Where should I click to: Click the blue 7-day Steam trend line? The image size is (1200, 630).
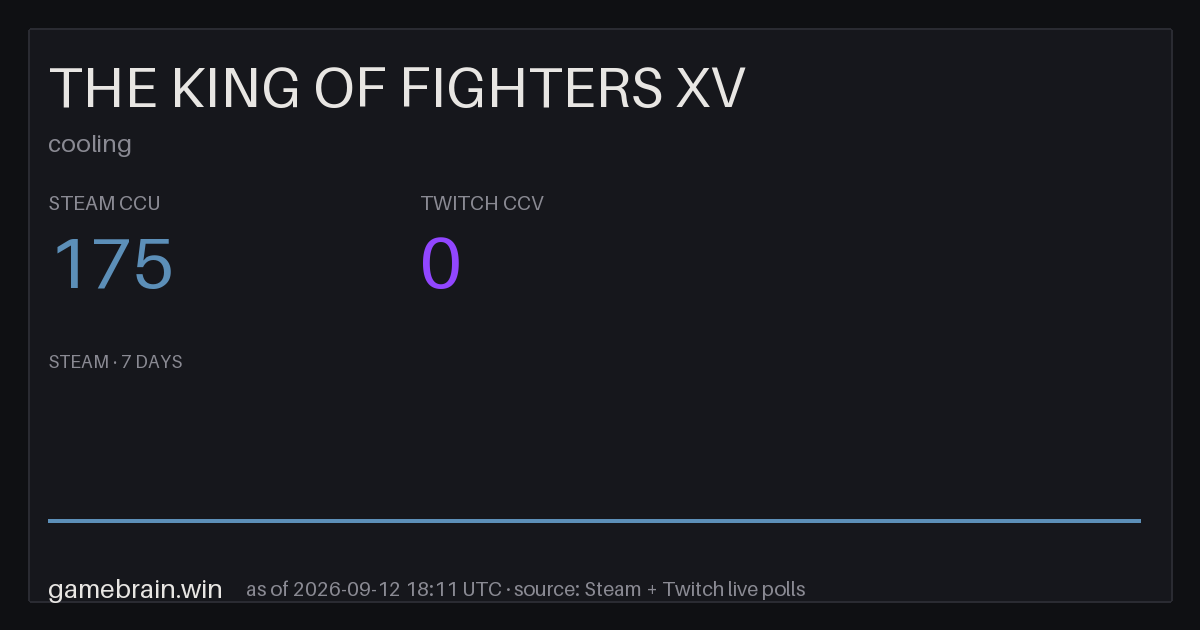tap(594, 520)
